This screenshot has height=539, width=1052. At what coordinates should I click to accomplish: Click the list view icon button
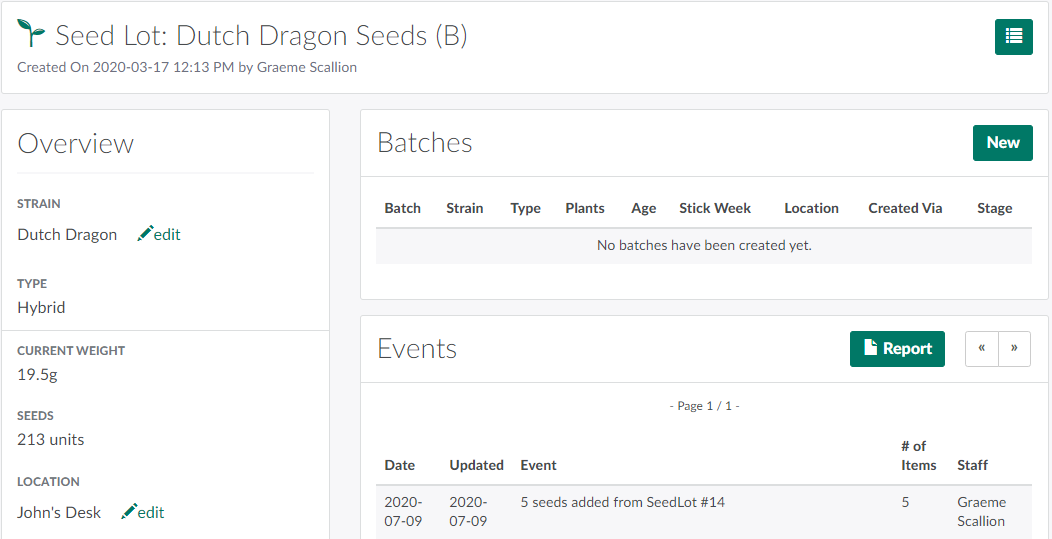tap(1013, 37)
